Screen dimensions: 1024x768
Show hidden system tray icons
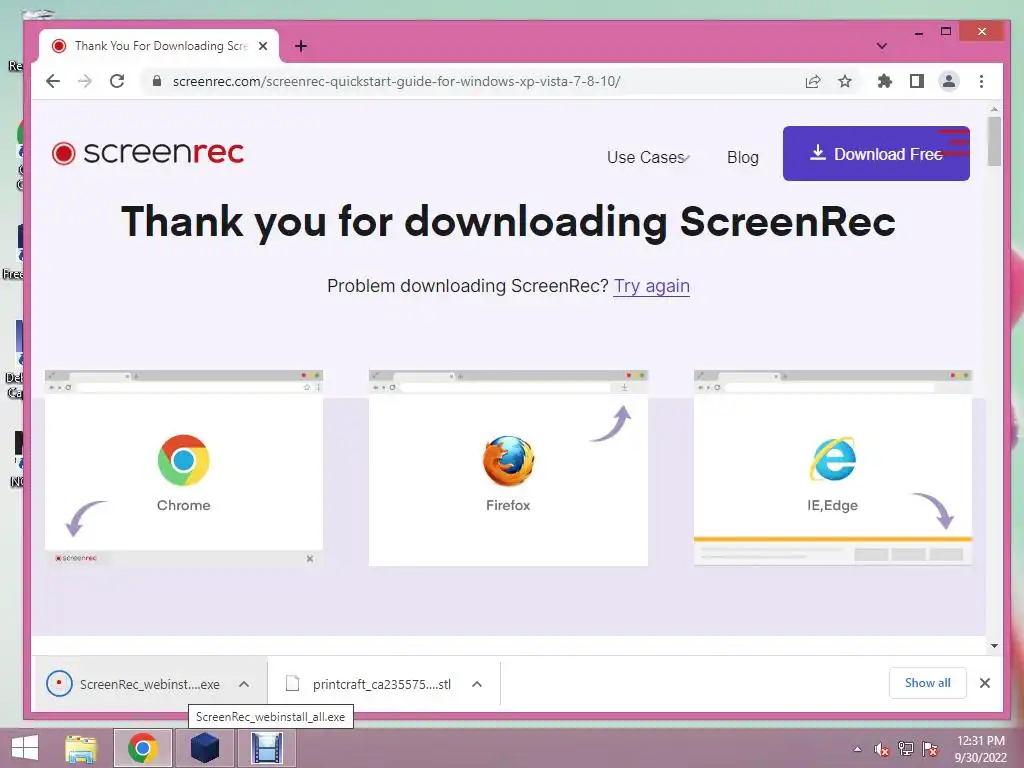[857, 749]
